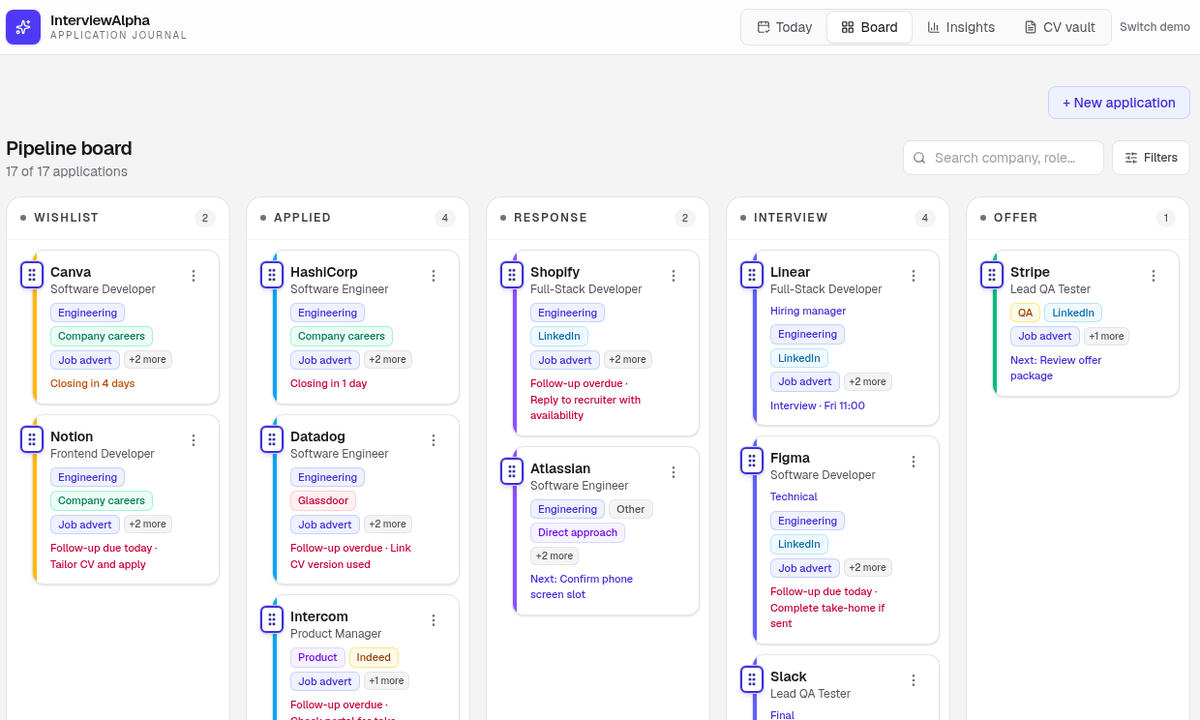Open the three-dot menu on Slack card

914,680
